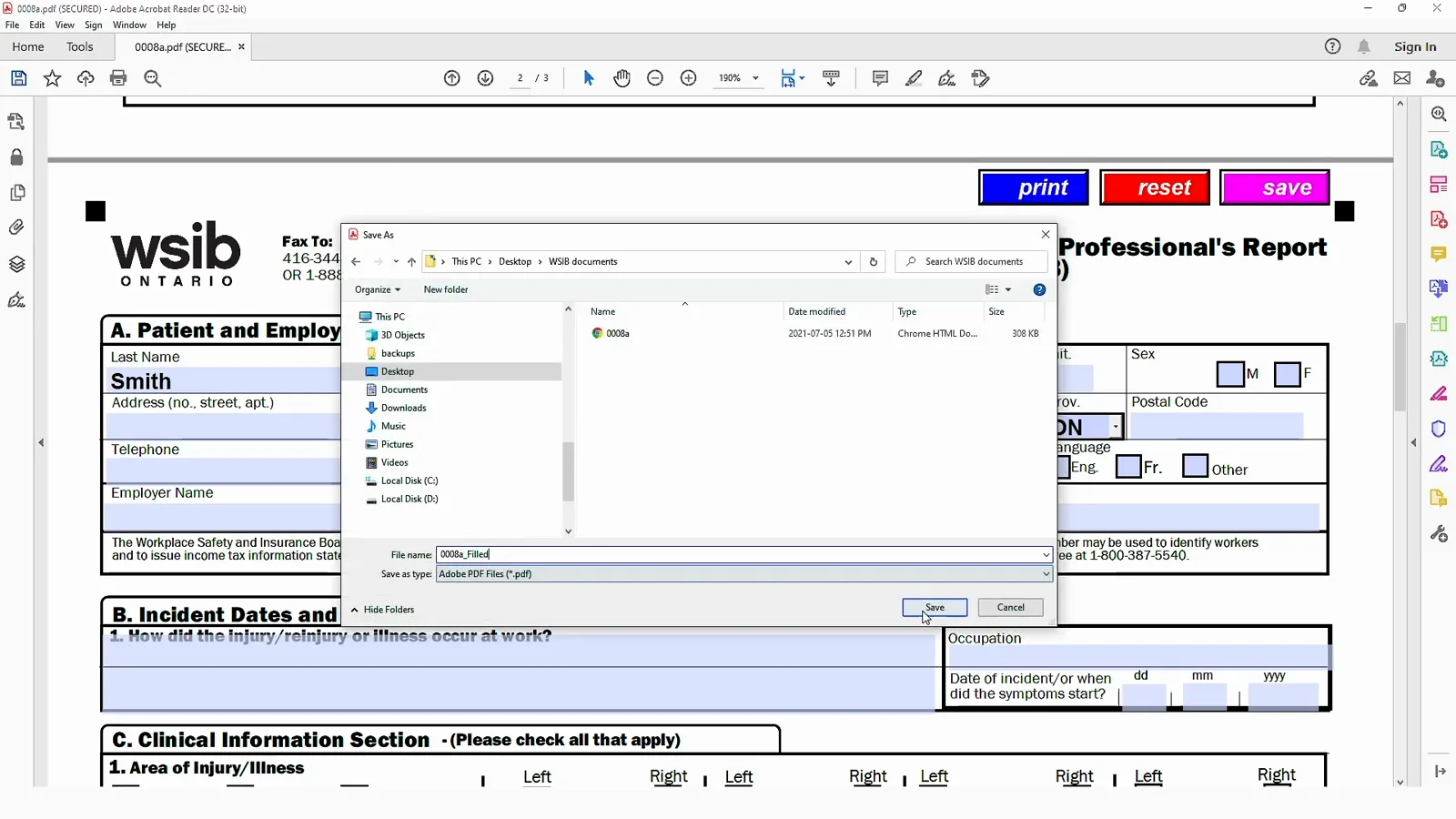
Task: Click the notifications bell icon
Action: [x=1364, y=46]
